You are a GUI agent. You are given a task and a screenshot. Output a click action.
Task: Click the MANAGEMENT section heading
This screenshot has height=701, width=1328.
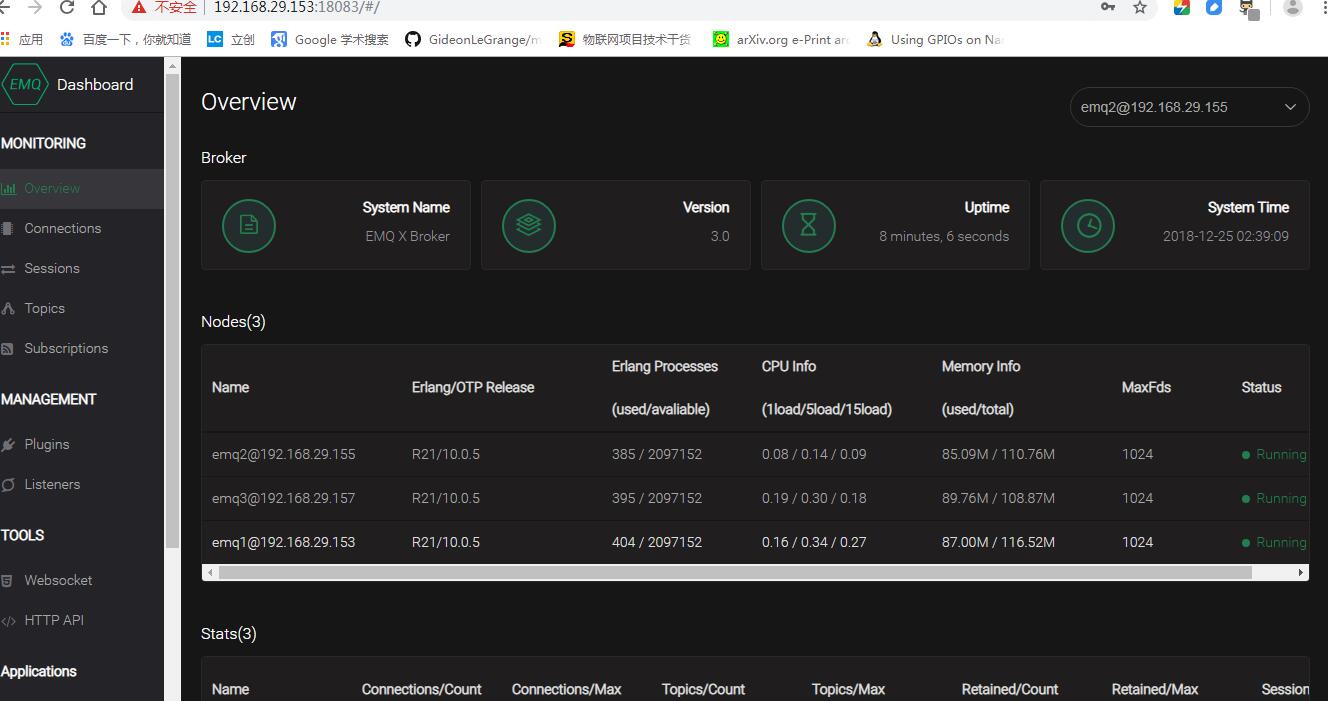[x=48, y=399]
